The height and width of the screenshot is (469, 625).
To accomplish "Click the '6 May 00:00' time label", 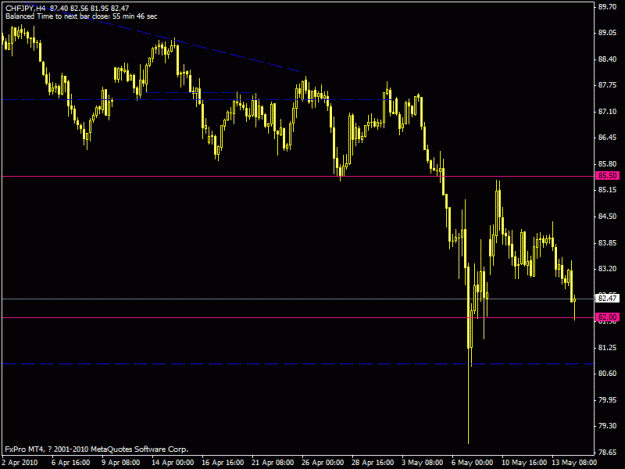I will 472,463.
